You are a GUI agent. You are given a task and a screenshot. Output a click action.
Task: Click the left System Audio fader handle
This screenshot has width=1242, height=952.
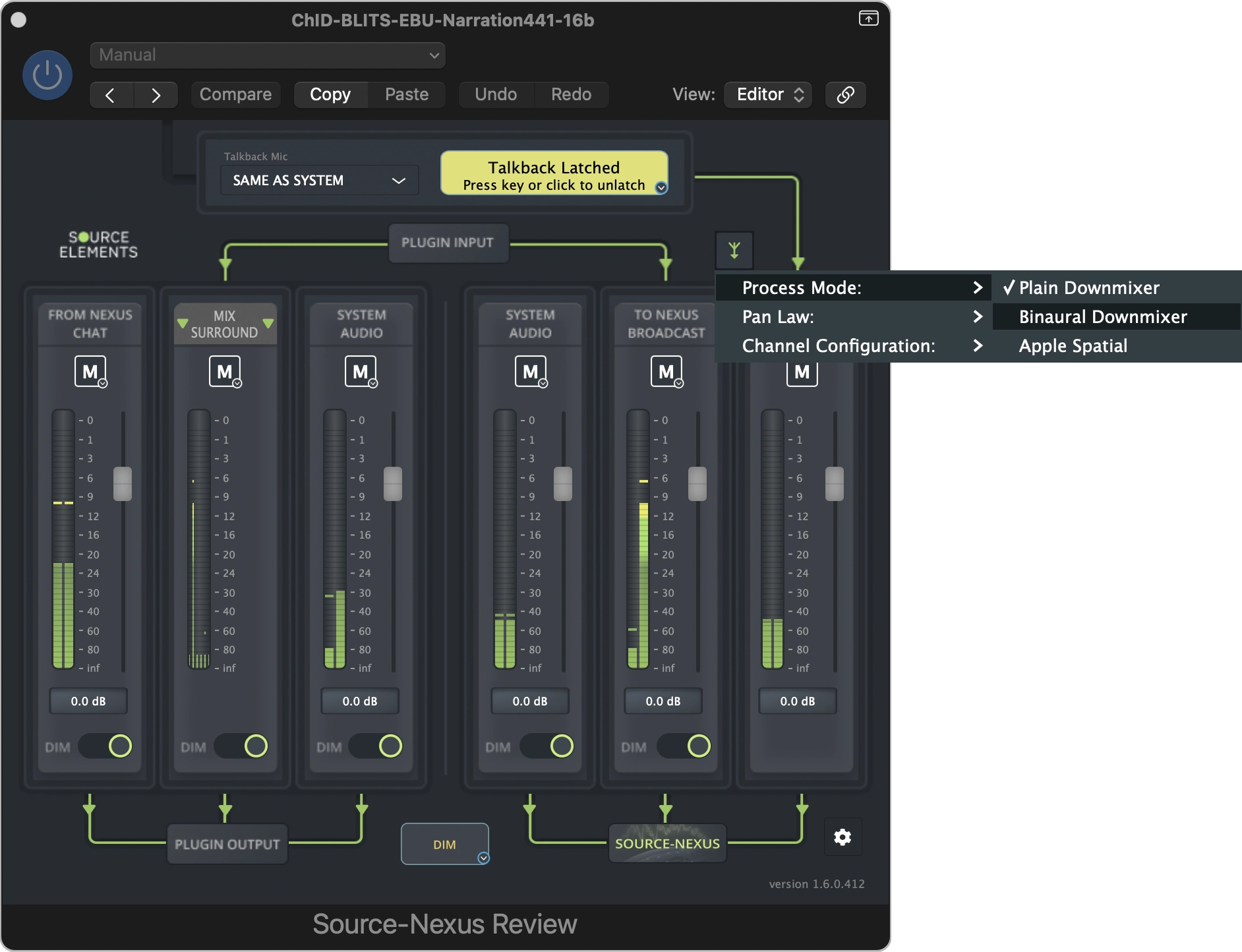pyautogui.click(x=393, y=484)
